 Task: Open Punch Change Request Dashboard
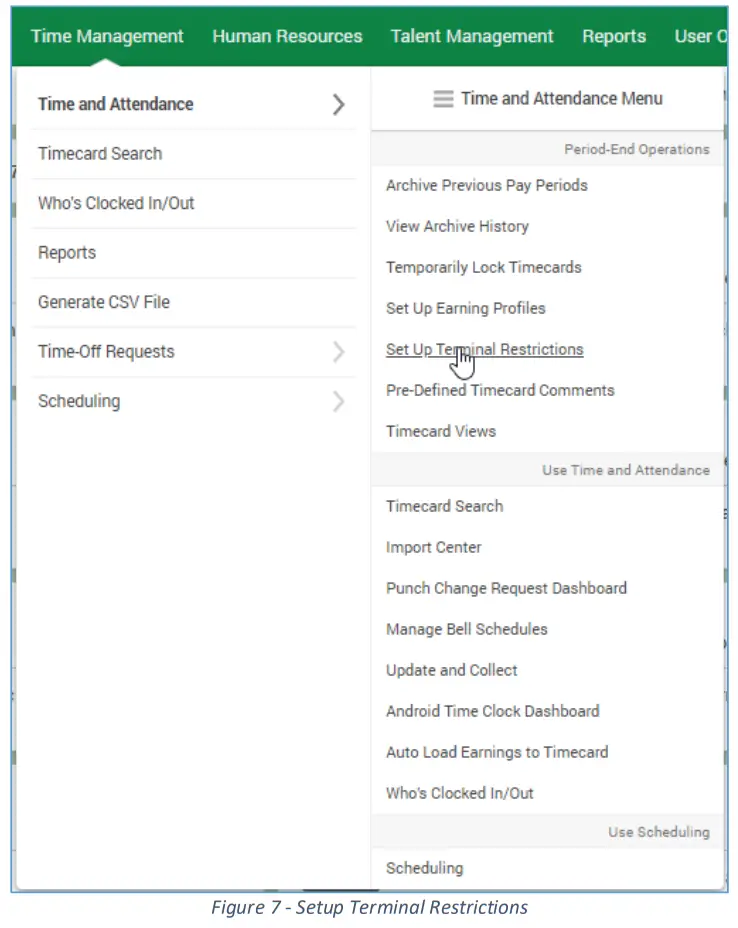(506, 588)
